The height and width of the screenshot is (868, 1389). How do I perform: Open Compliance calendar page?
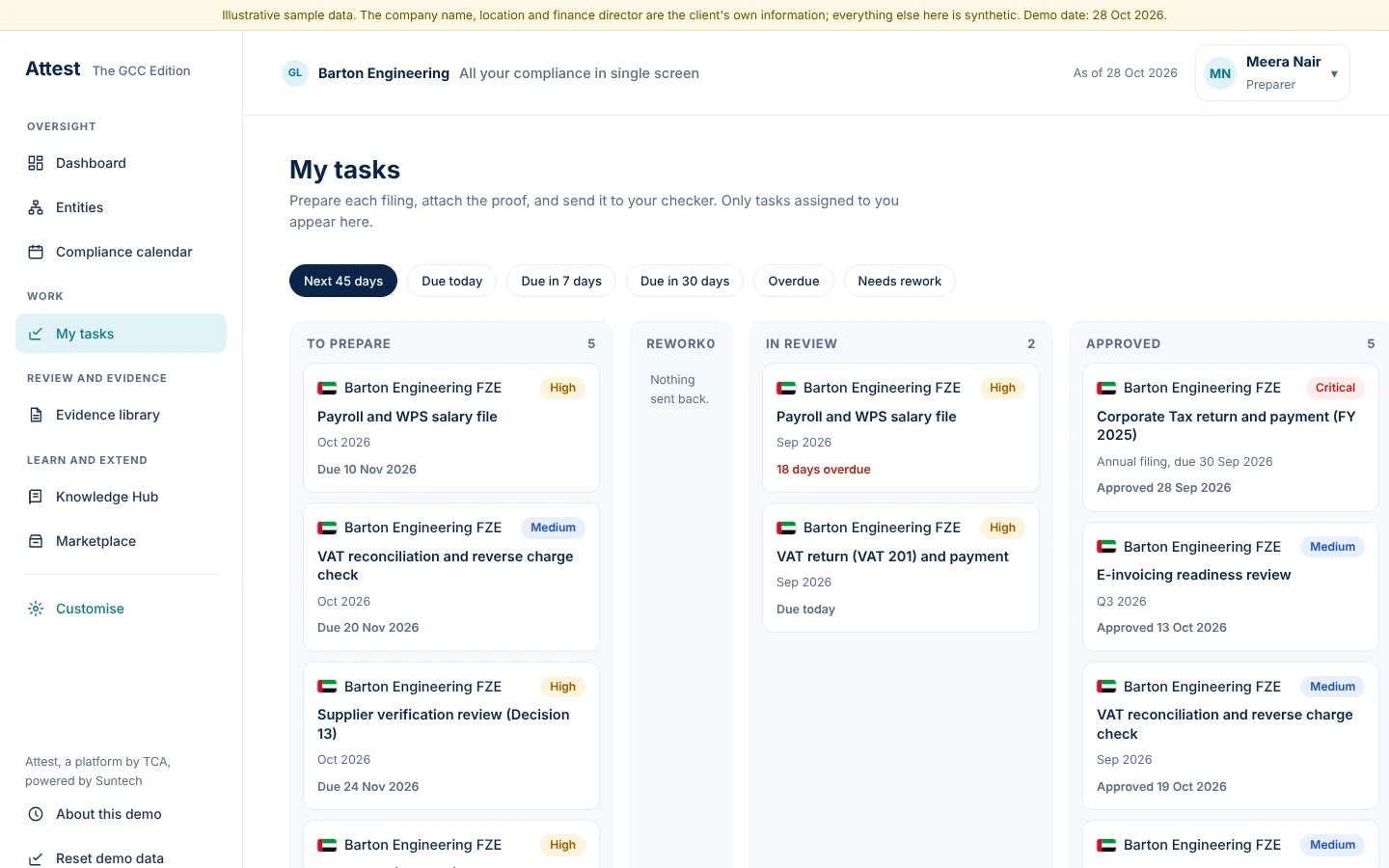point(122,252)
